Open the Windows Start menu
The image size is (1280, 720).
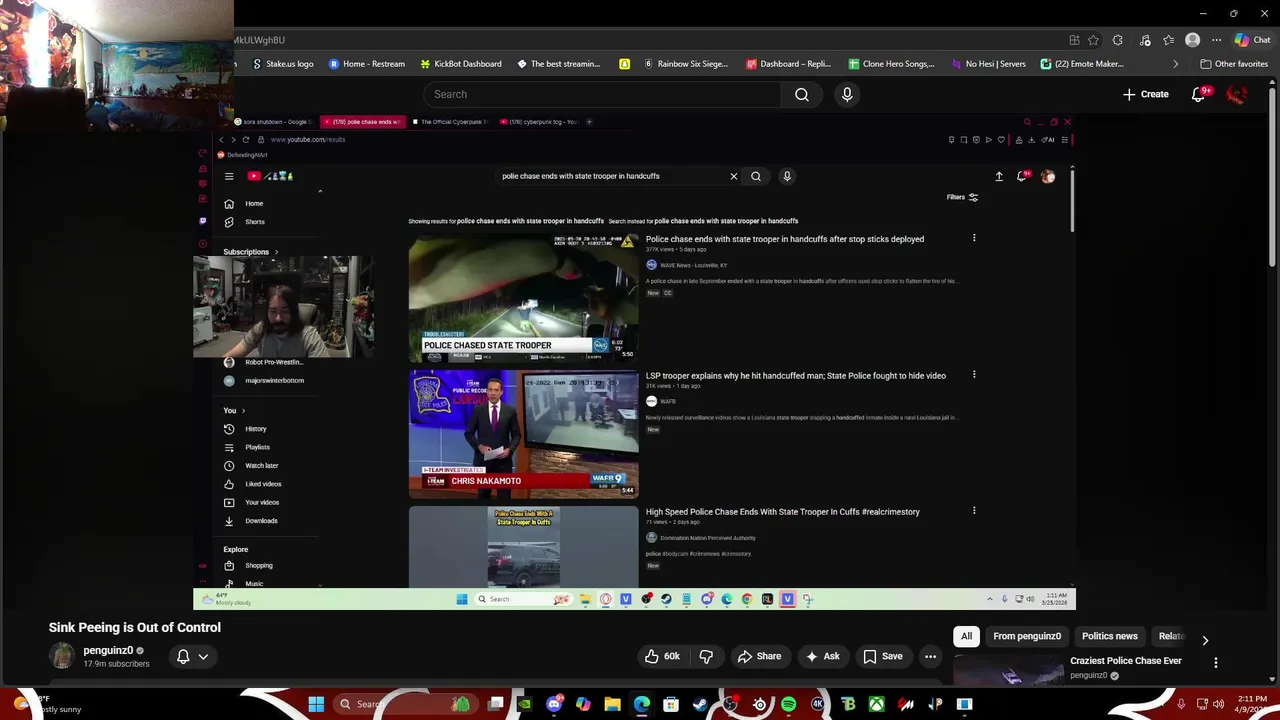pos(316,704)
